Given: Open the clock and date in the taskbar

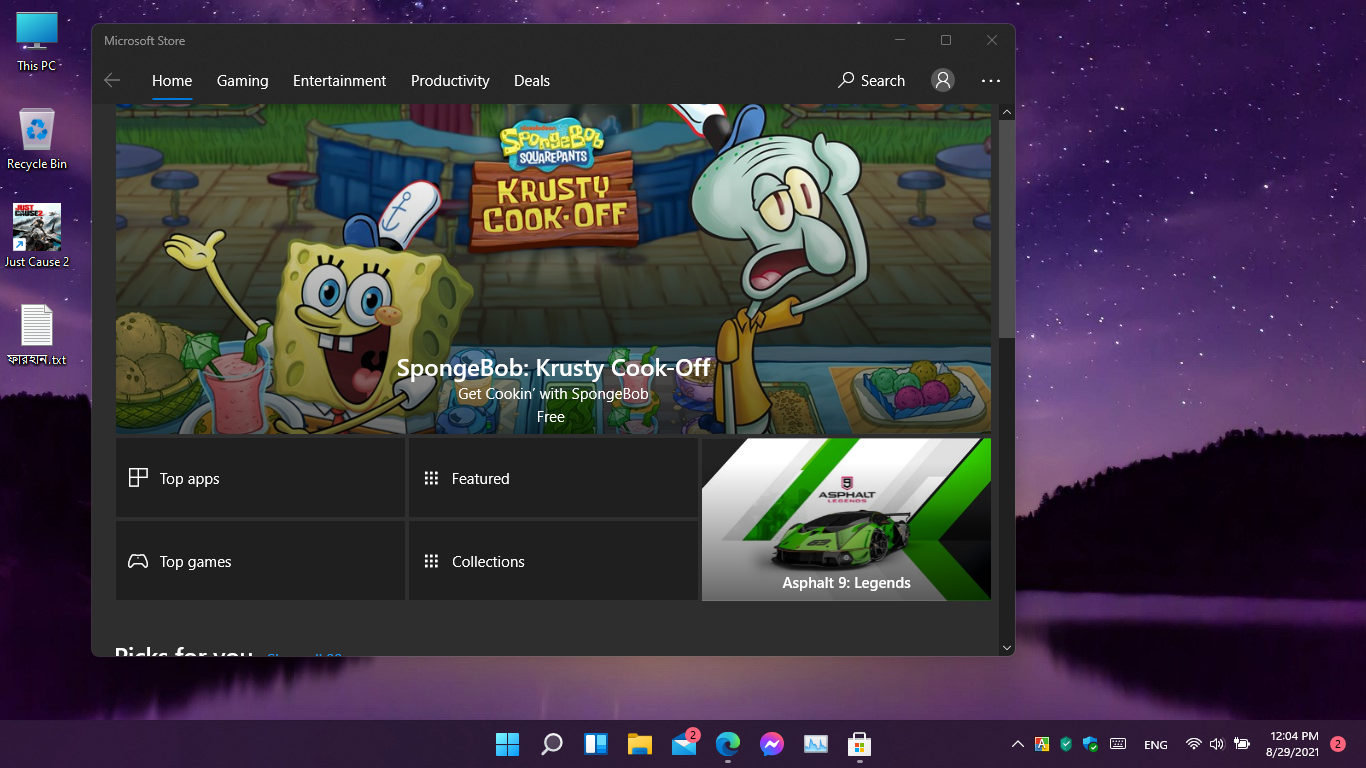Looking at the screenshot, I should point(1293,744).
